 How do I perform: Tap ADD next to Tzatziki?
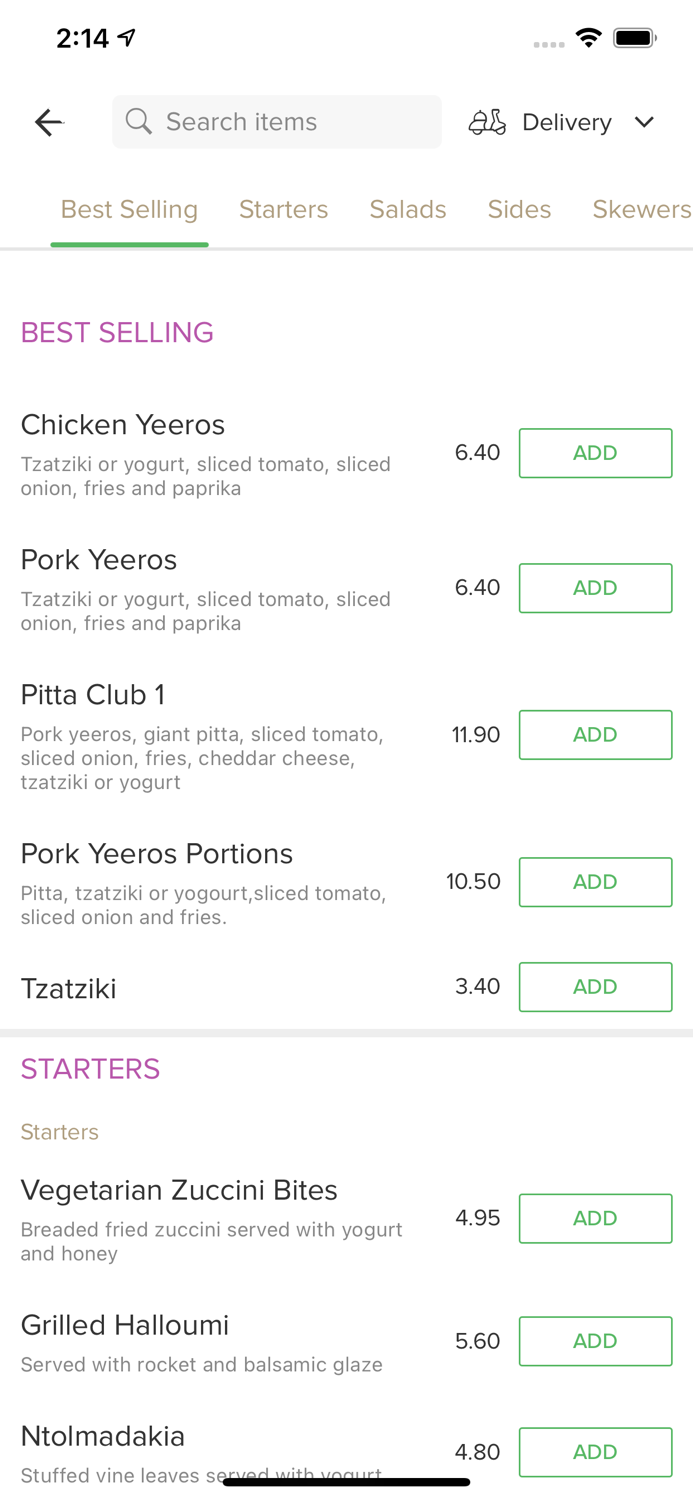tap(595, 987)
